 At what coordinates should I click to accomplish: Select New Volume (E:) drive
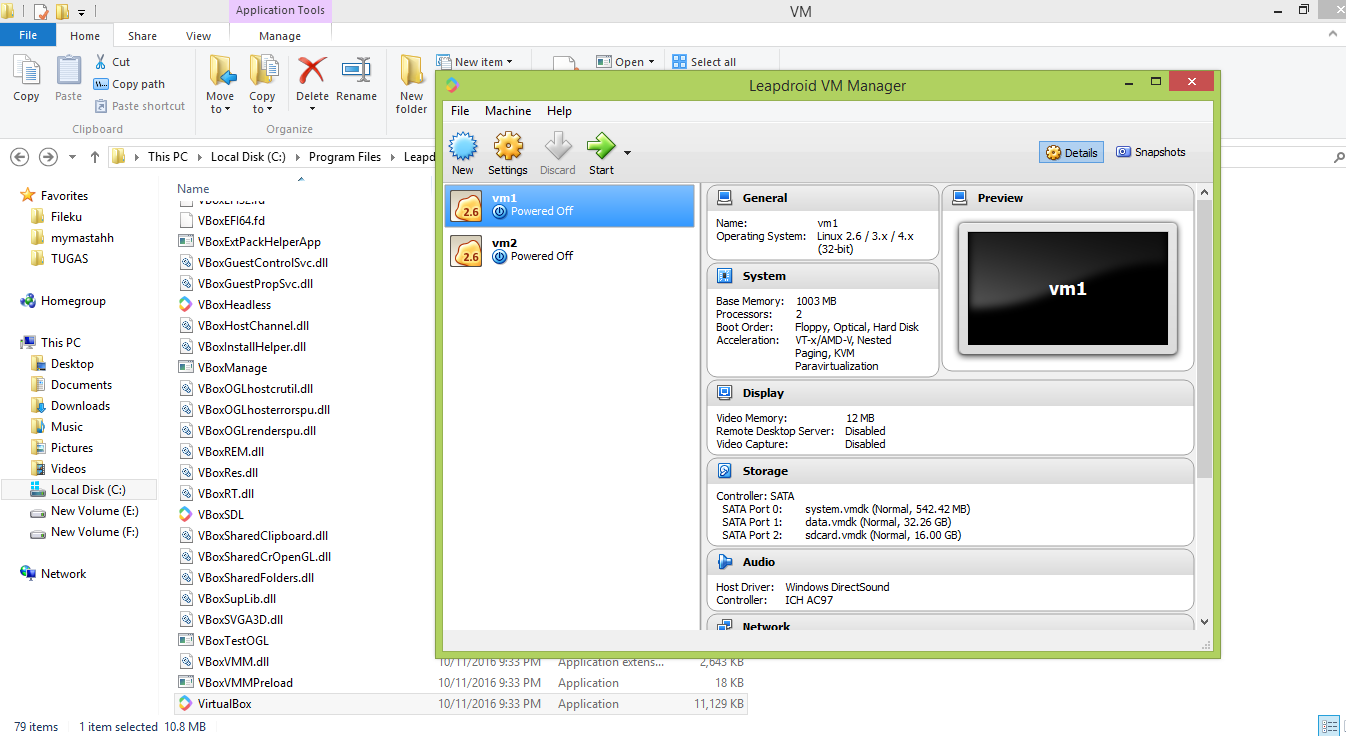[94, 511]
